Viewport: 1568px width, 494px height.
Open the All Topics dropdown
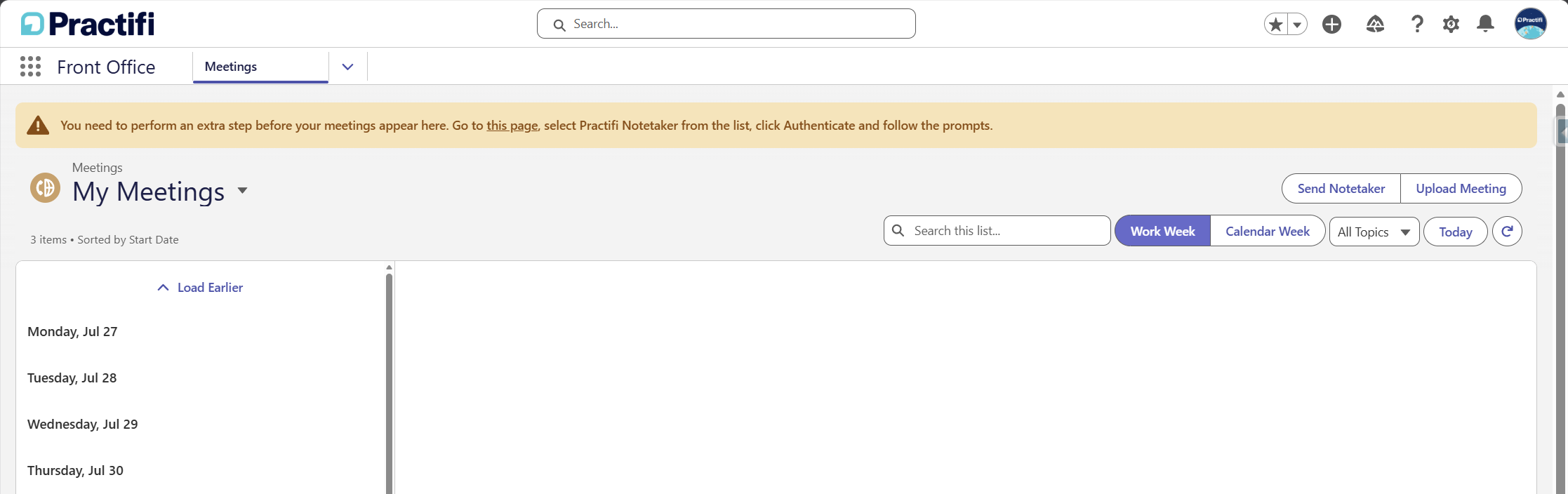click(x=1374, y=232)
